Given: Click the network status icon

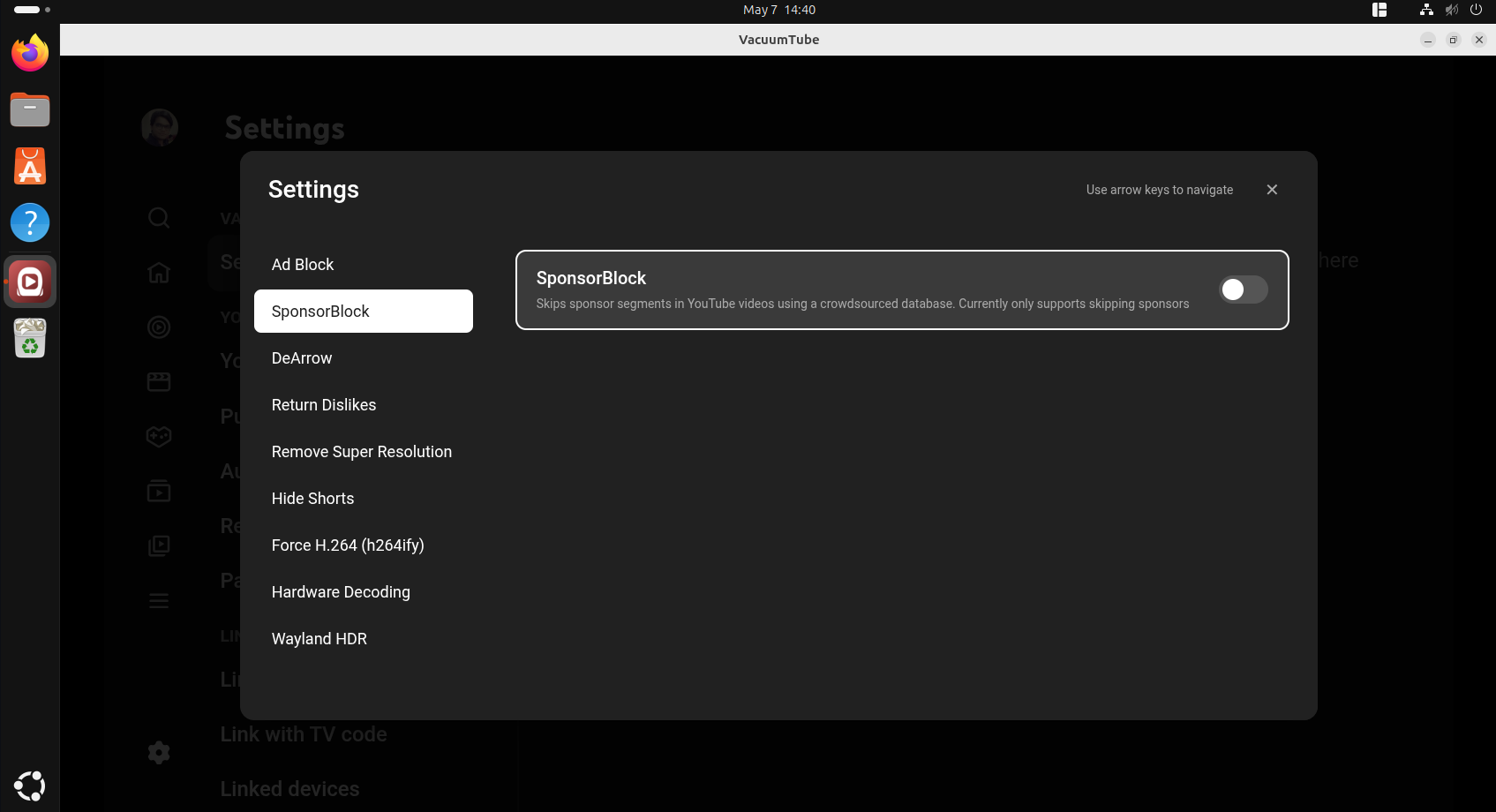Looking at the screenshot, I should point(1426,10).
